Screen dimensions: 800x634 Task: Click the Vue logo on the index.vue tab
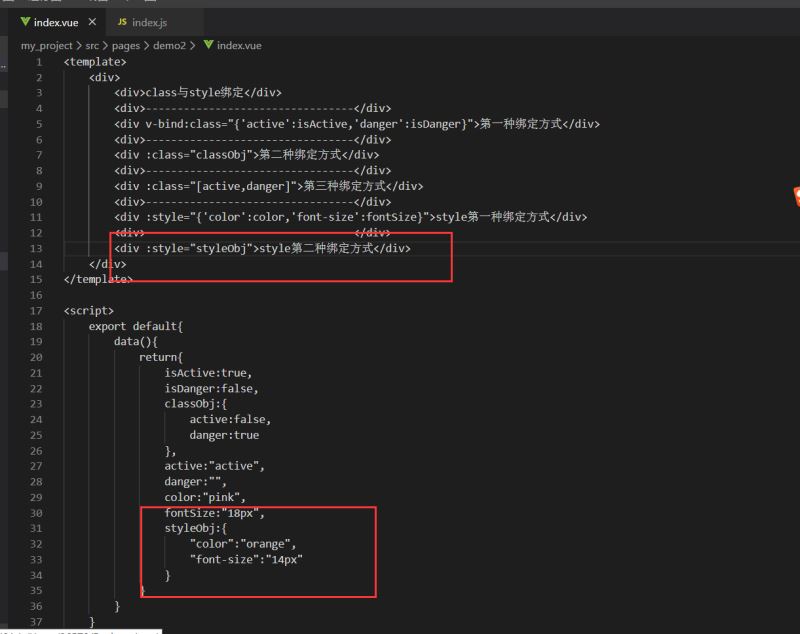25,22
